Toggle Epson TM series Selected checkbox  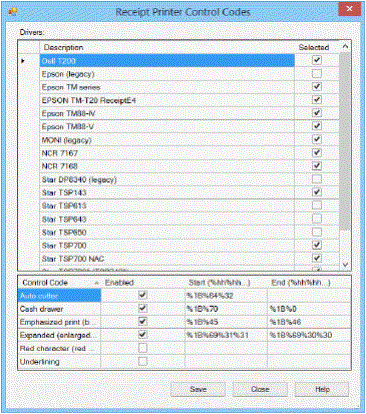317,87
